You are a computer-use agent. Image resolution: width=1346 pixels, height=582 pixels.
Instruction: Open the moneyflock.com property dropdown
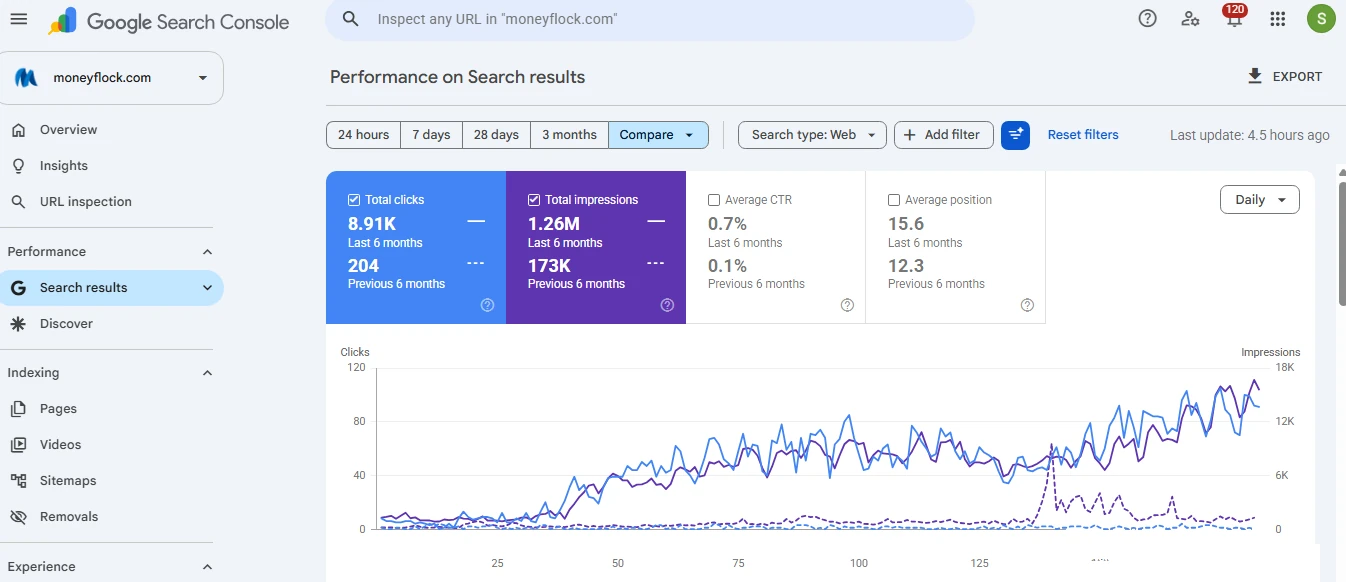[x=112, y=78]
